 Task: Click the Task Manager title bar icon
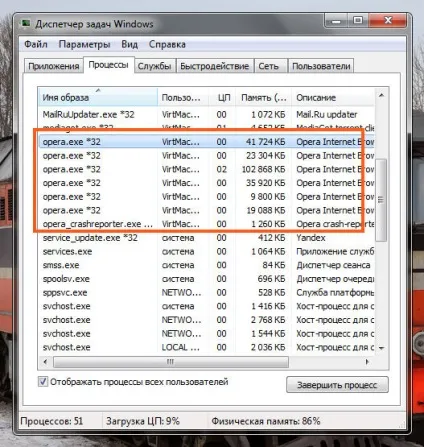click(25, 24)
